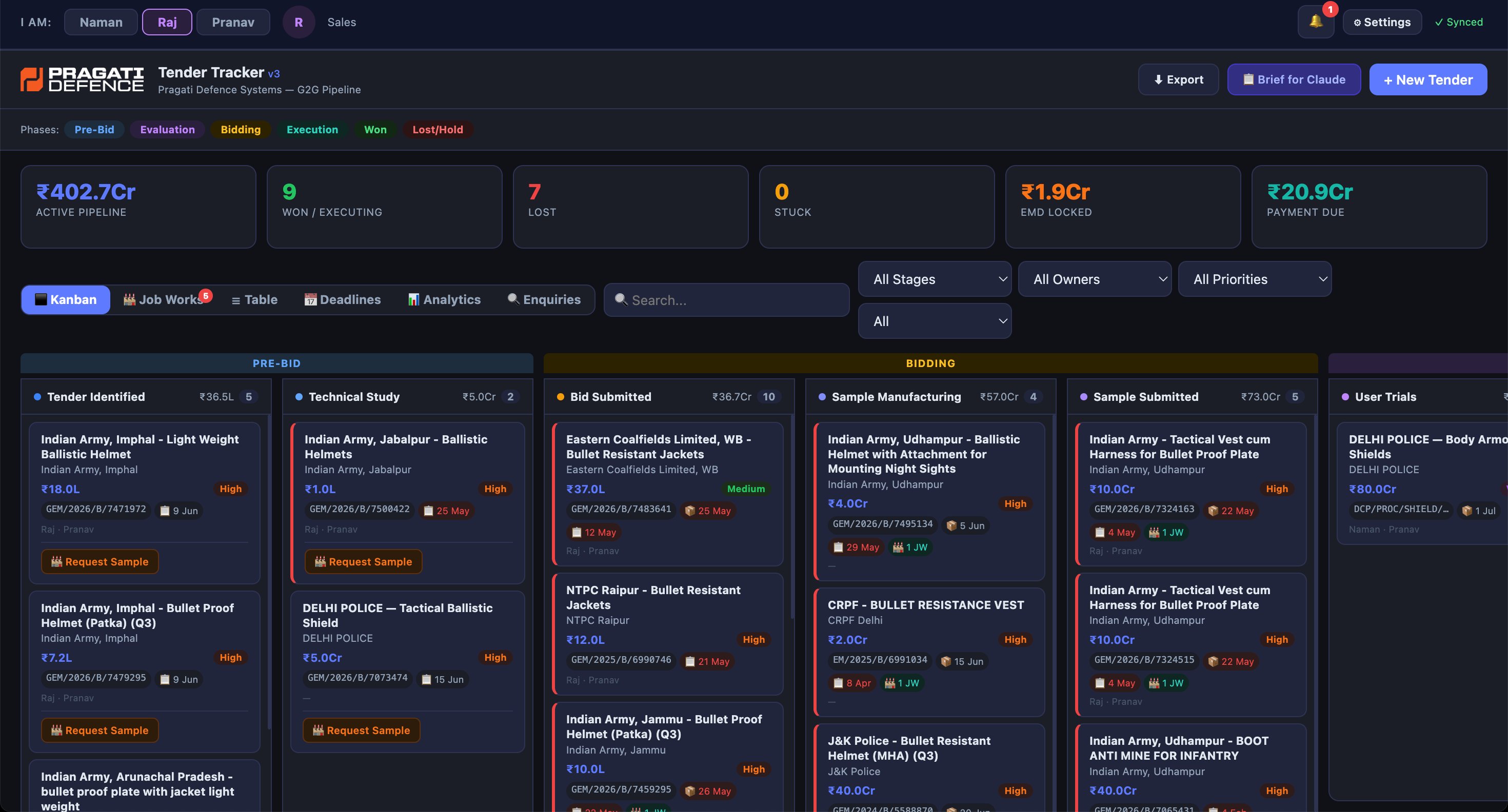Open the All Priorities dropdown
The image size is (1508, 812).
[1255, 279]
